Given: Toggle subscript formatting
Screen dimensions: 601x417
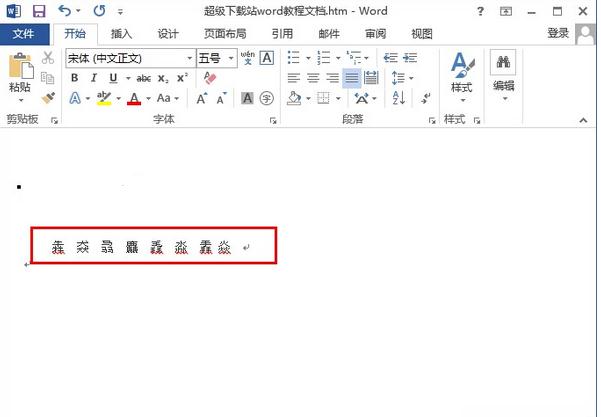Looking at the screenshot, I should [163, 79].
